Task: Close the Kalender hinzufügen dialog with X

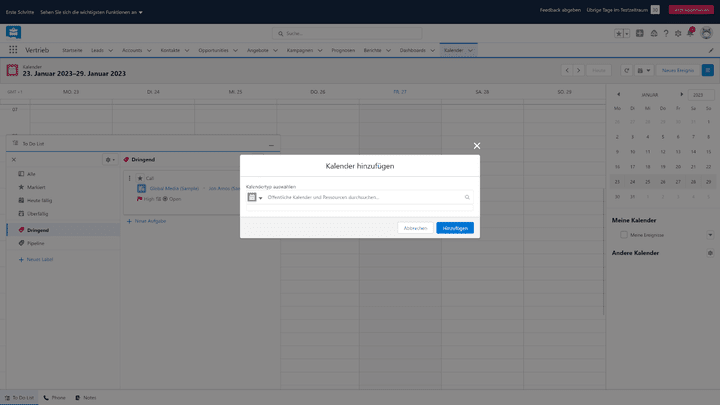Action: click(477, 146)
